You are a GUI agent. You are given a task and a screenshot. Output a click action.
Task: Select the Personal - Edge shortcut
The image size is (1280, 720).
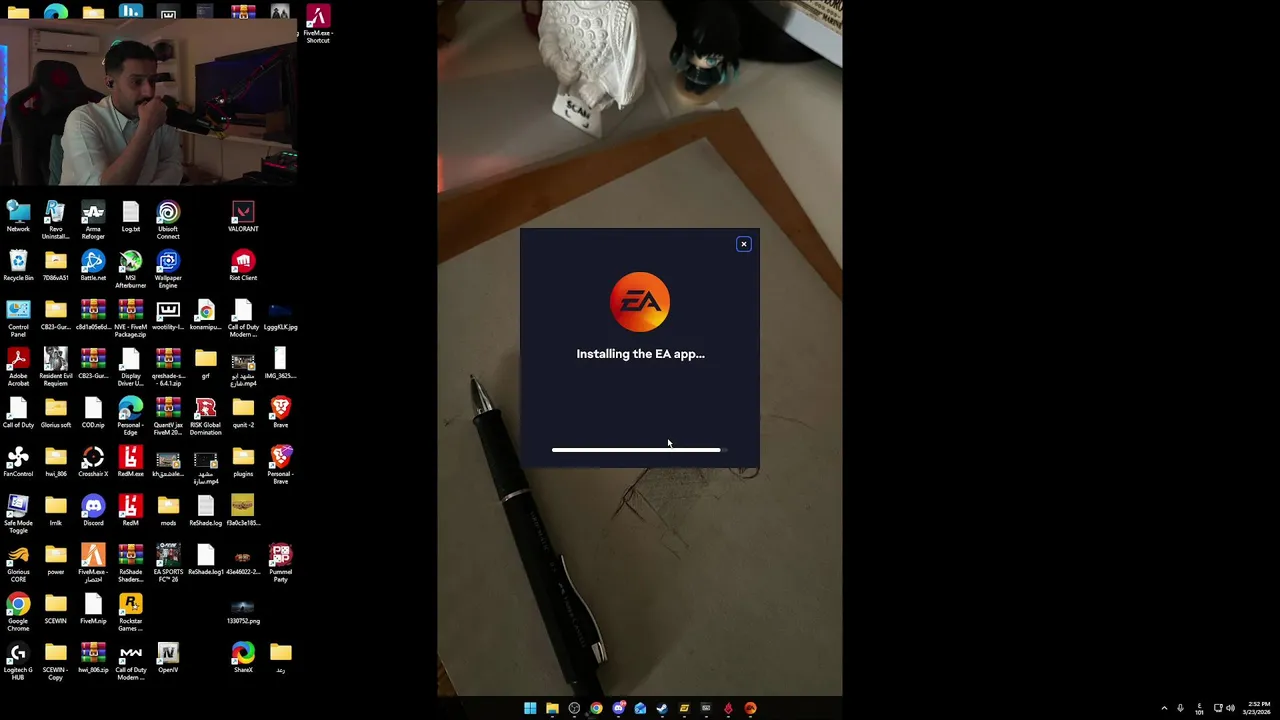pyautogui.click(x=130, y=416)
